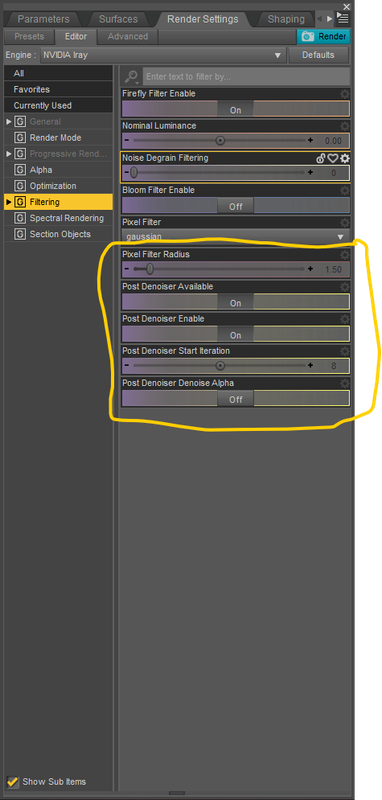Open gear menu for Bloom Filter Enable
This screenshot has width=382, height=800.
point(345,190)
